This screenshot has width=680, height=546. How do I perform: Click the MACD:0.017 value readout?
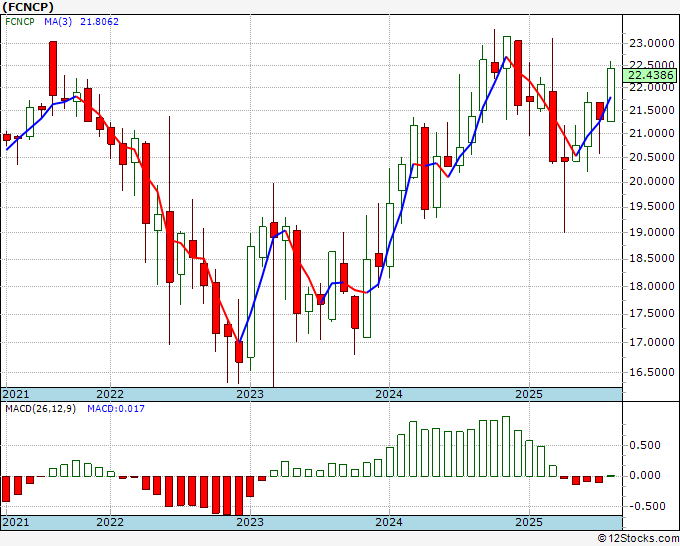[116, 409]
